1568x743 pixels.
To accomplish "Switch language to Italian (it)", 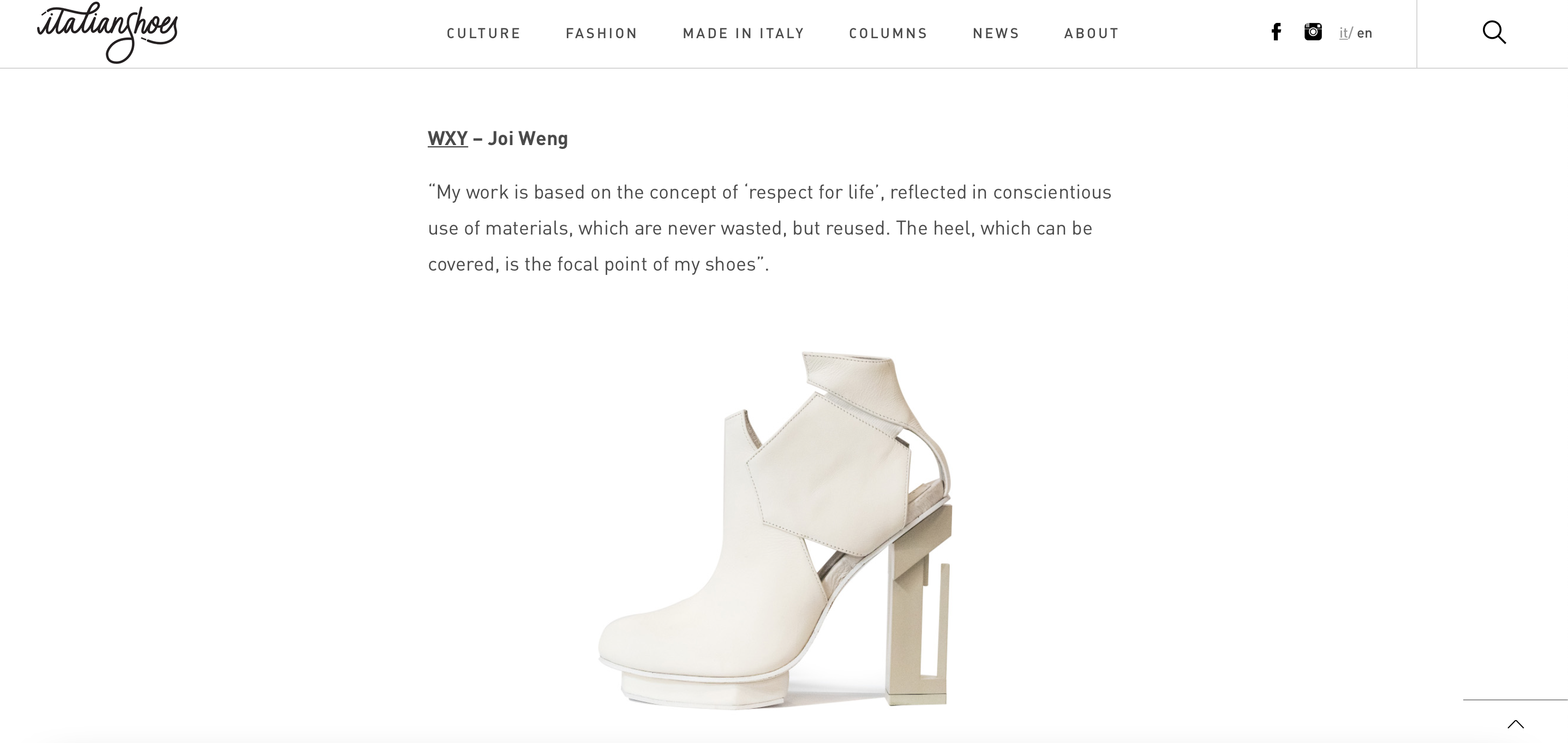I will click(x=1343, y=33).
